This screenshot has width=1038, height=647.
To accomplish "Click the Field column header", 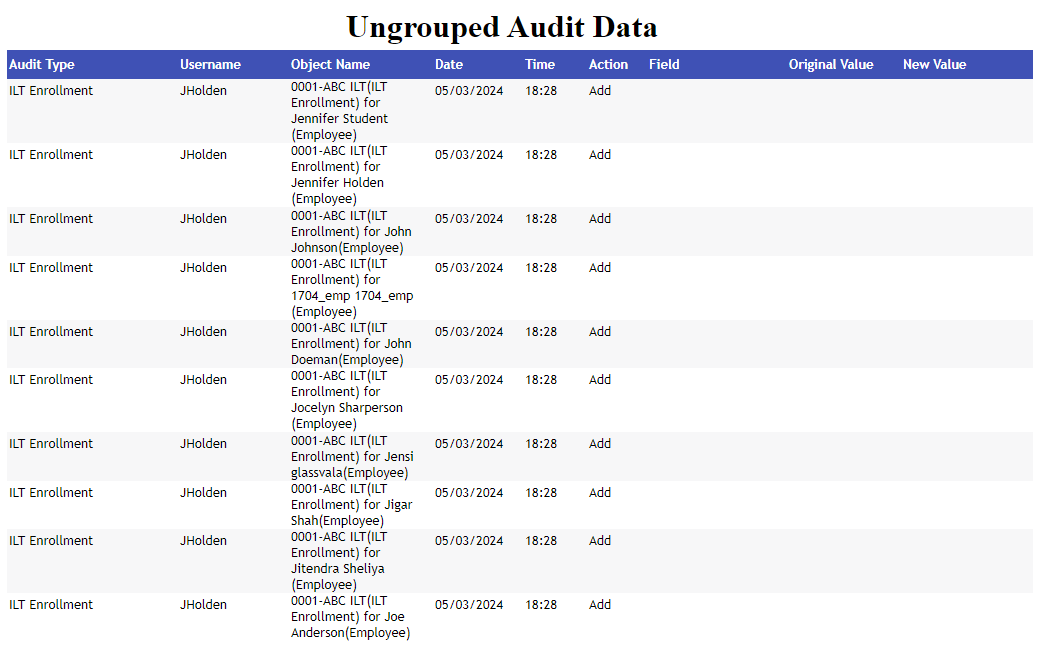I will pyautogui.click(x=664, y=65).
